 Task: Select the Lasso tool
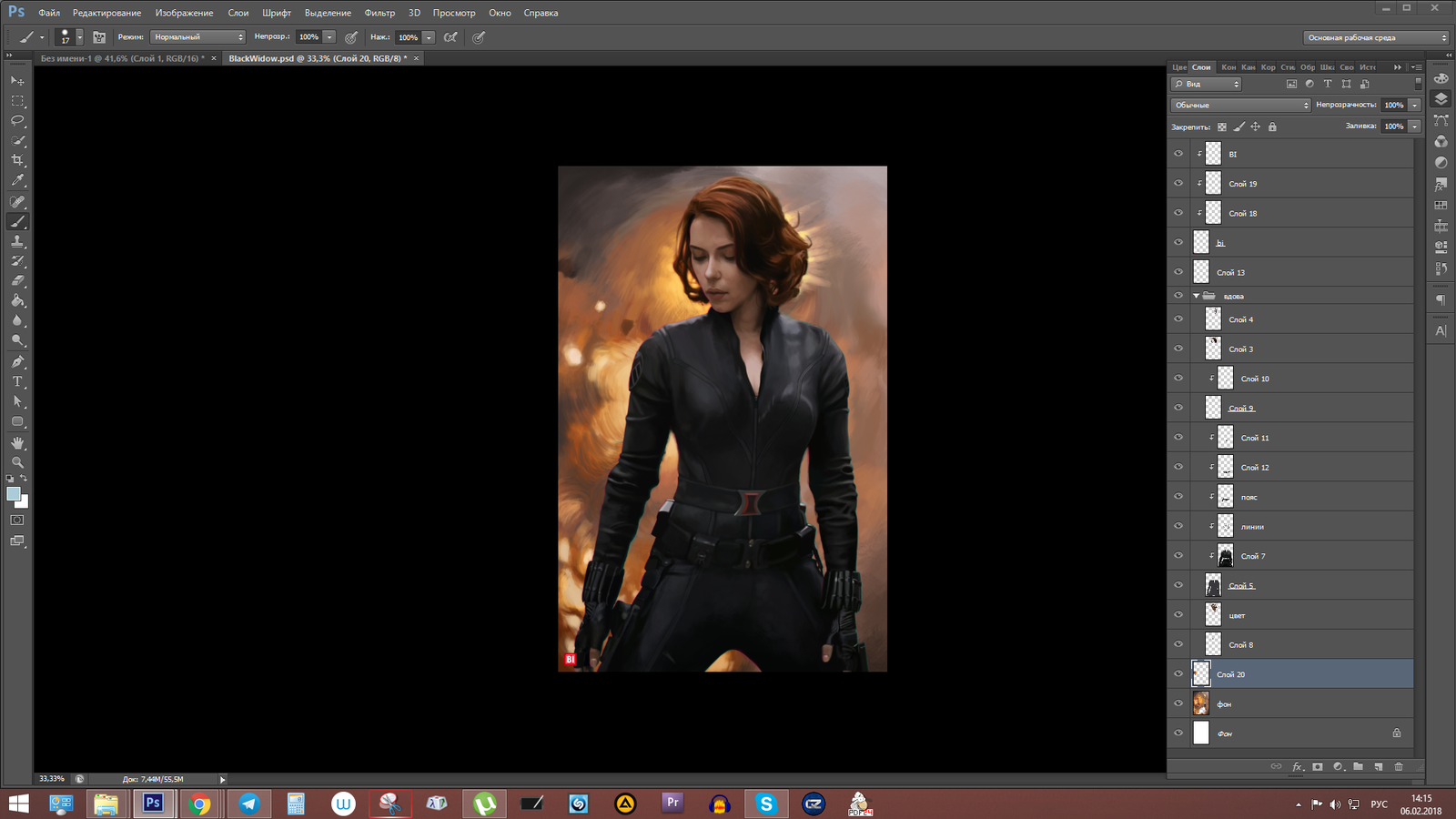[x=17, y=120]
